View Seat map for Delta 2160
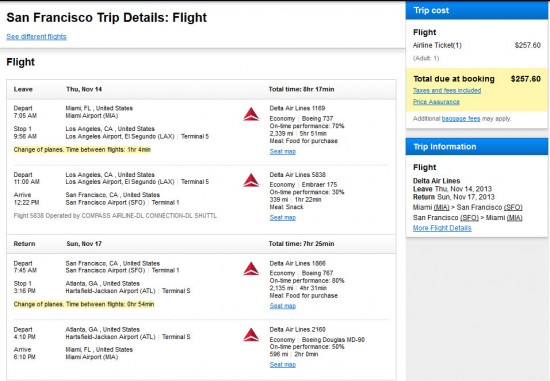Screen dimensions: 550x381 point(283,365)
